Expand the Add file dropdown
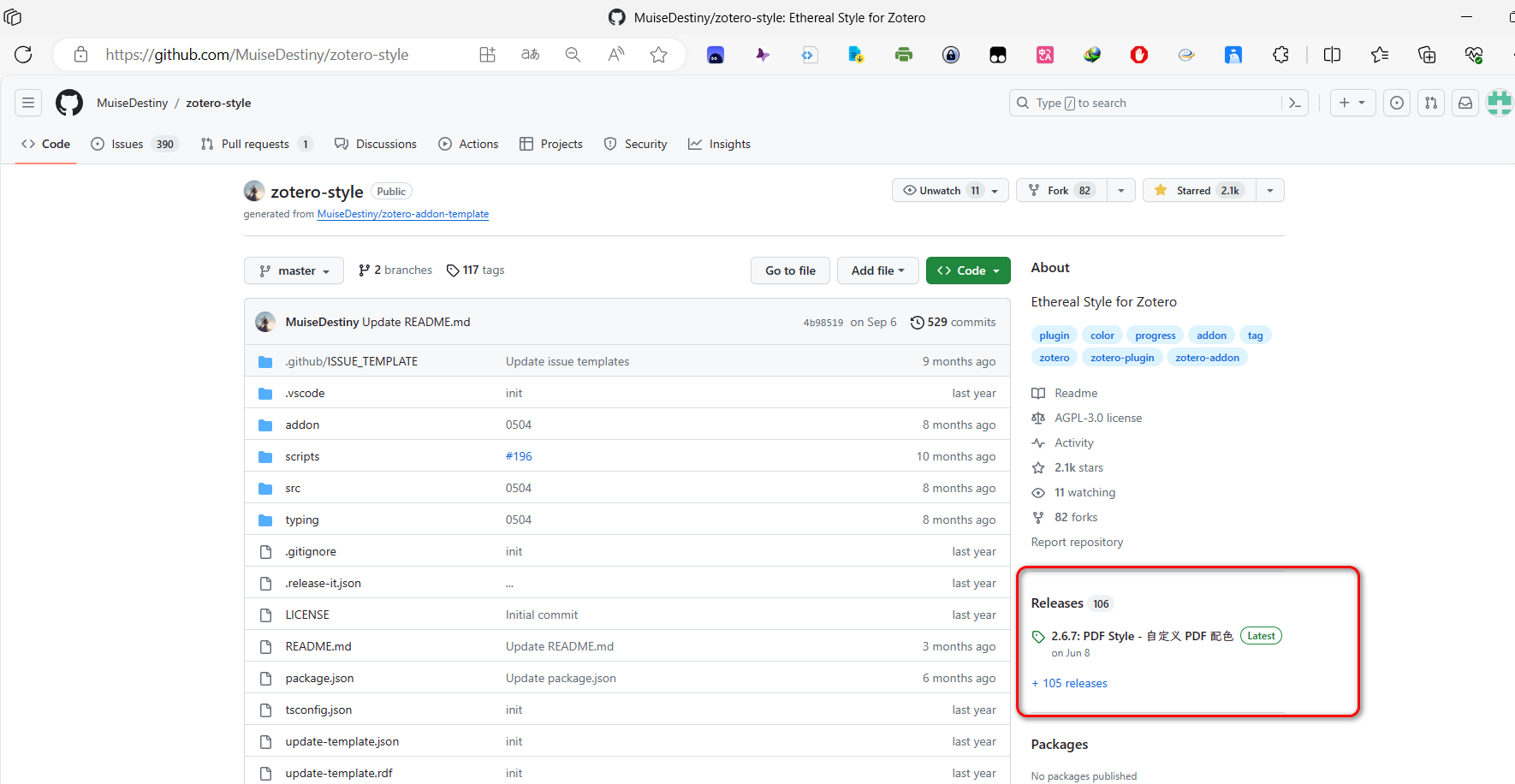 click(x=877, y=270)
